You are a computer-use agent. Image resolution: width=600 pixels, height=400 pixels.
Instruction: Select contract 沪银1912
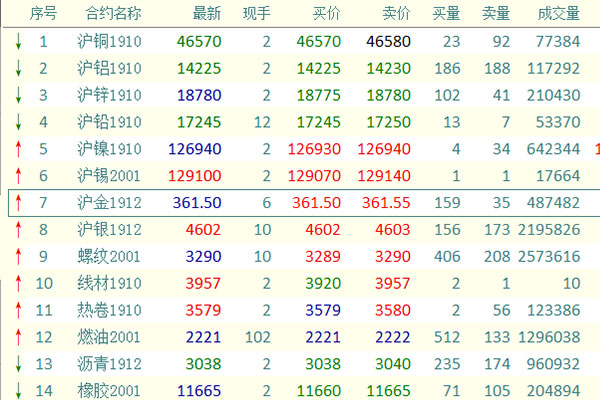coord(109,229)
